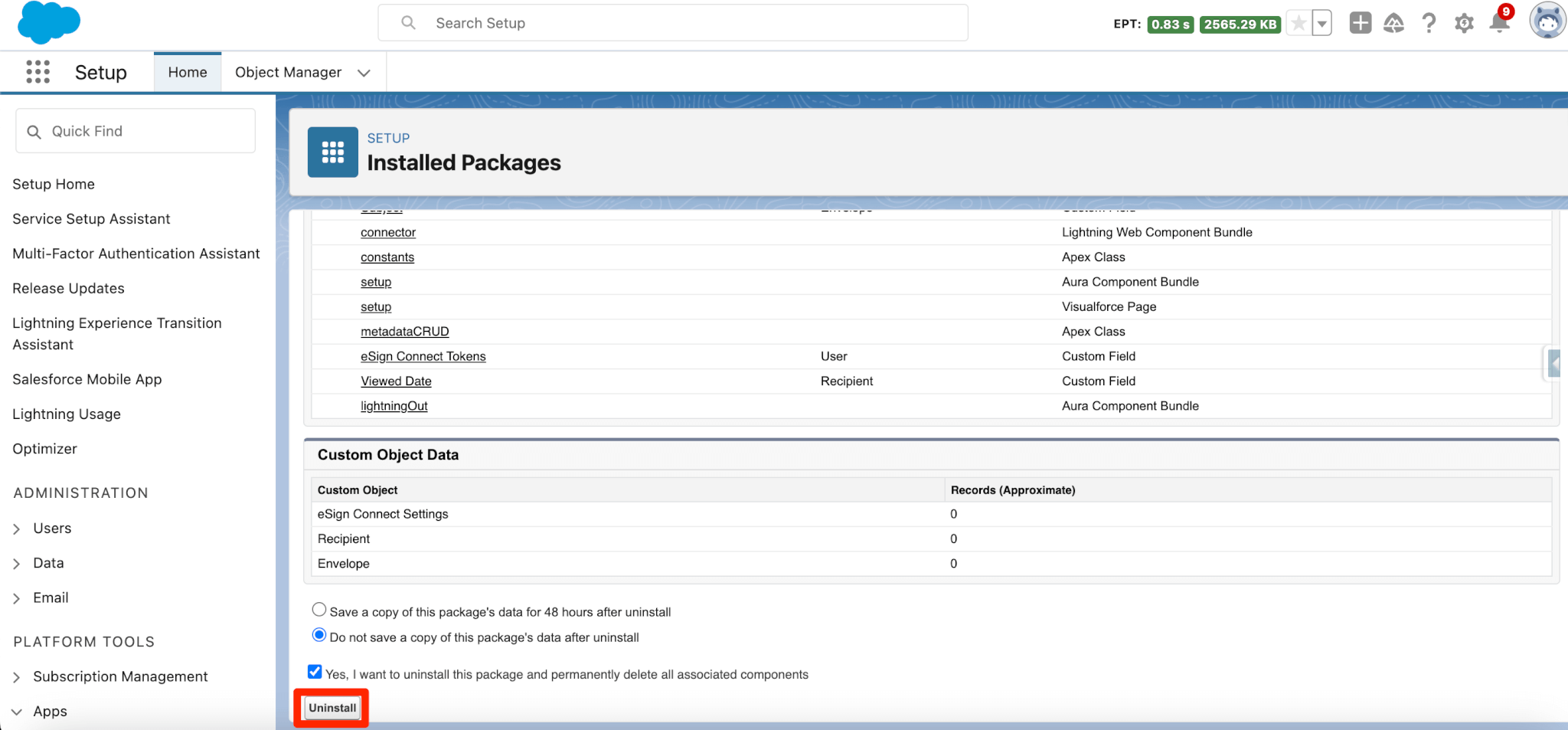1568x730 pixels.
Task: Open Multi-Factor Authentication Assistant
Action: point(136,254)
